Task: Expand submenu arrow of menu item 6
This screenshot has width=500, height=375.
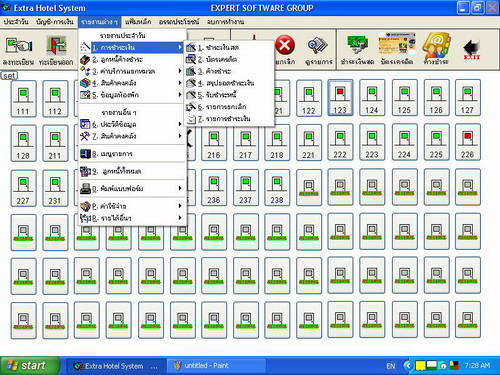Action: point(180,124)
